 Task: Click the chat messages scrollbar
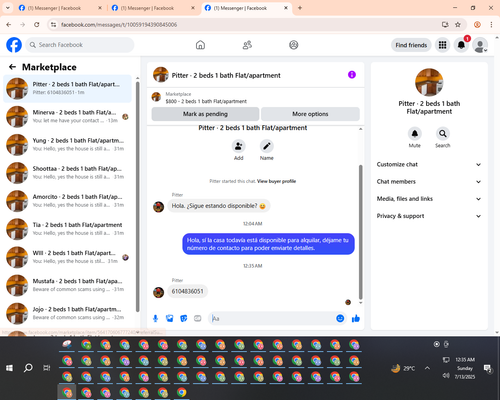[360, 232]
